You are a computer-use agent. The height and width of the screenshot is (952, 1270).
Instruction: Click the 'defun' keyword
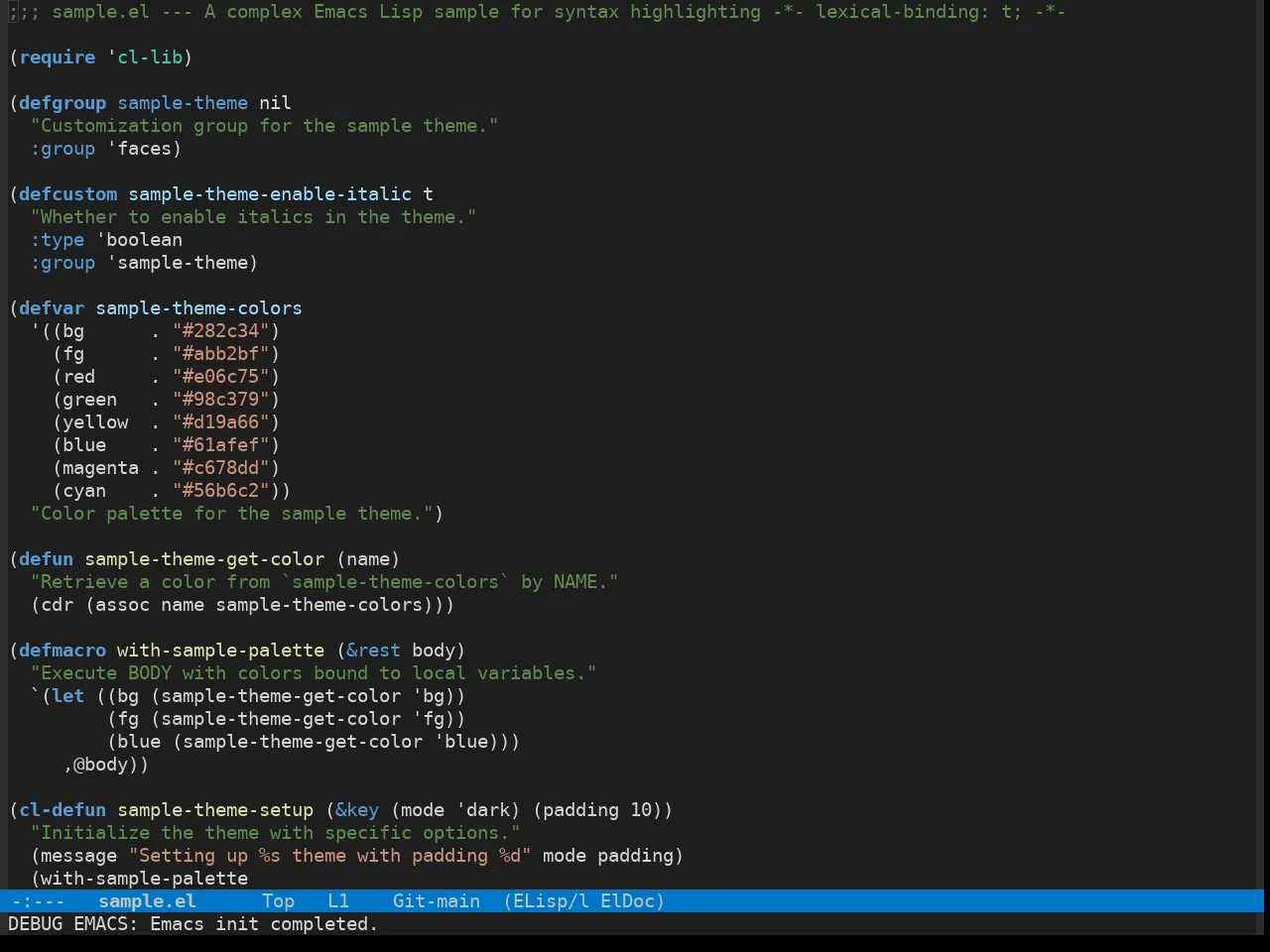[47, 558]
